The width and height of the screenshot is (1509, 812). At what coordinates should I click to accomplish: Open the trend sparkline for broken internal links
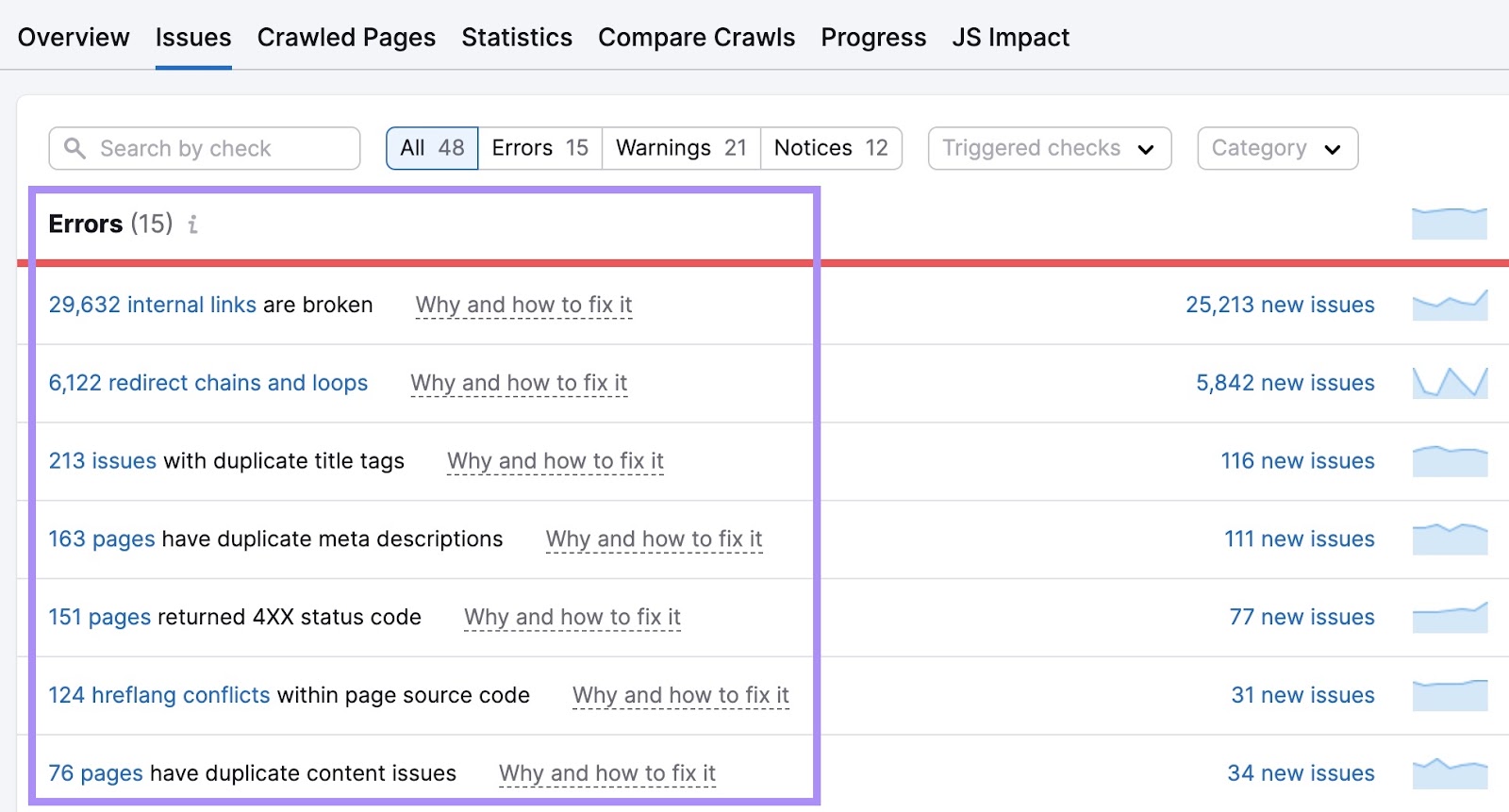tap(1450, 304)
